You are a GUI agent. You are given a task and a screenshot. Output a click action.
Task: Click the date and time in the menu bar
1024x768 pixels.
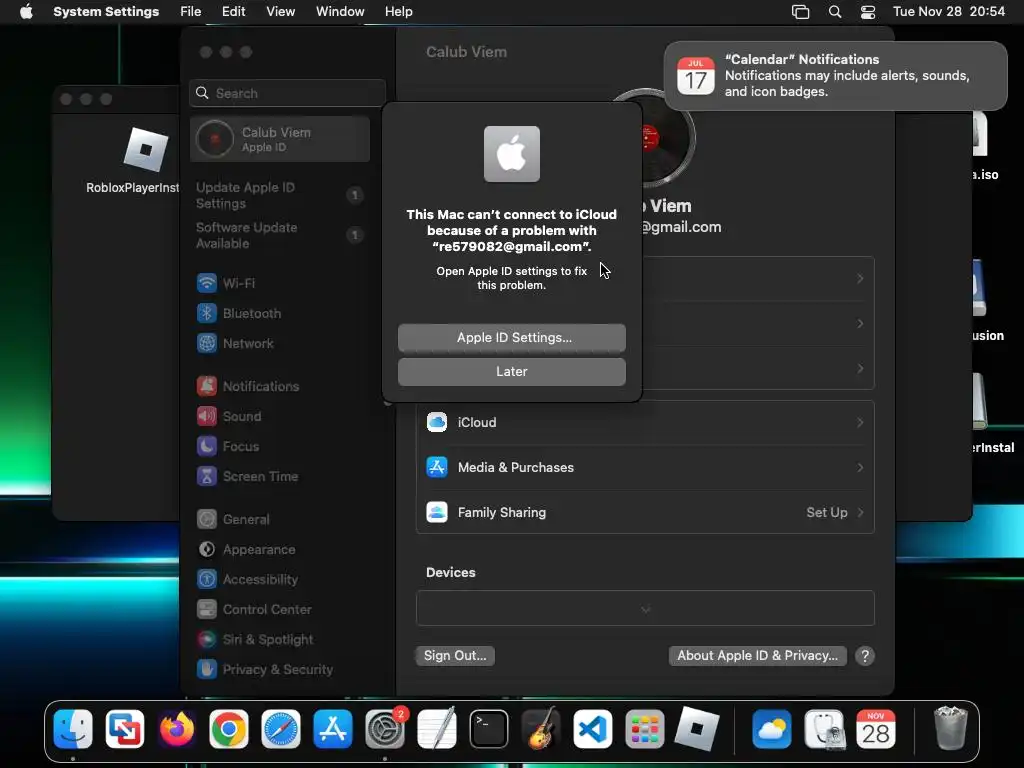point(949,12)
